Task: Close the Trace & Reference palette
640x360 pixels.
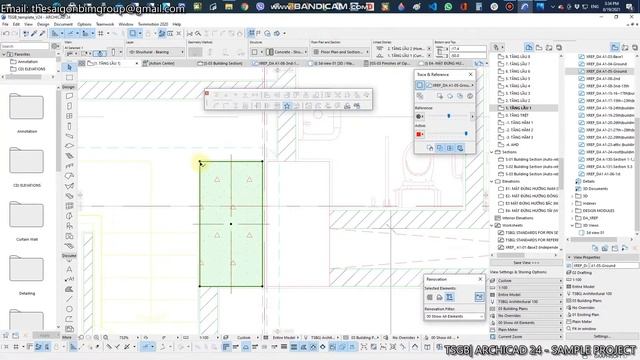Action: 471,74
